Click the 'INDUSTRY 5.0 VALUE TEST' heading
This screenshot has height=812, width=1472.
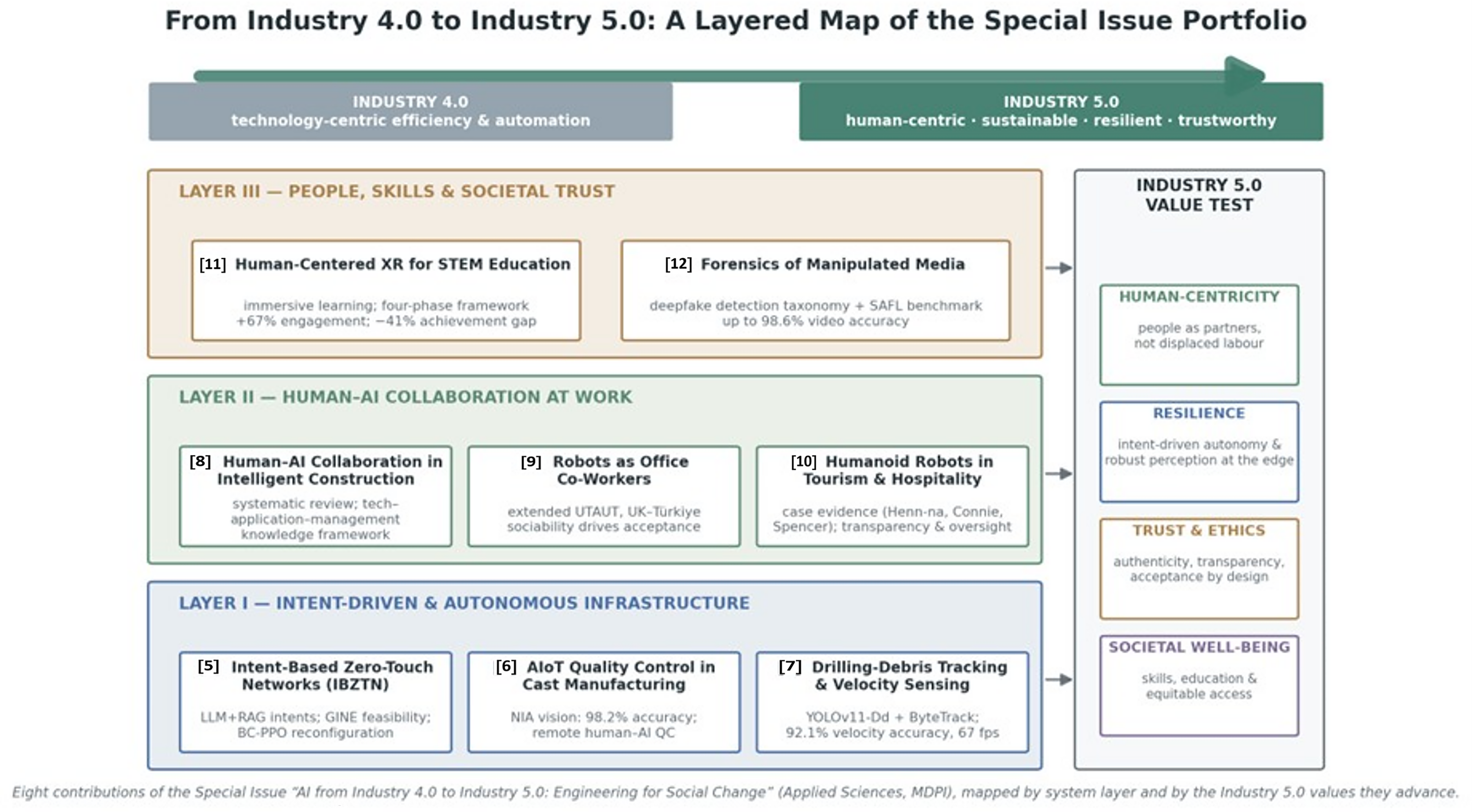pos(1199,195)
